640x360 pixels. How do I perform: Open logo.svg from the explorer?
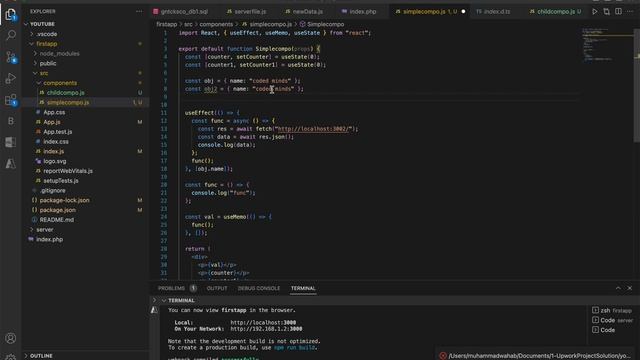55,161
